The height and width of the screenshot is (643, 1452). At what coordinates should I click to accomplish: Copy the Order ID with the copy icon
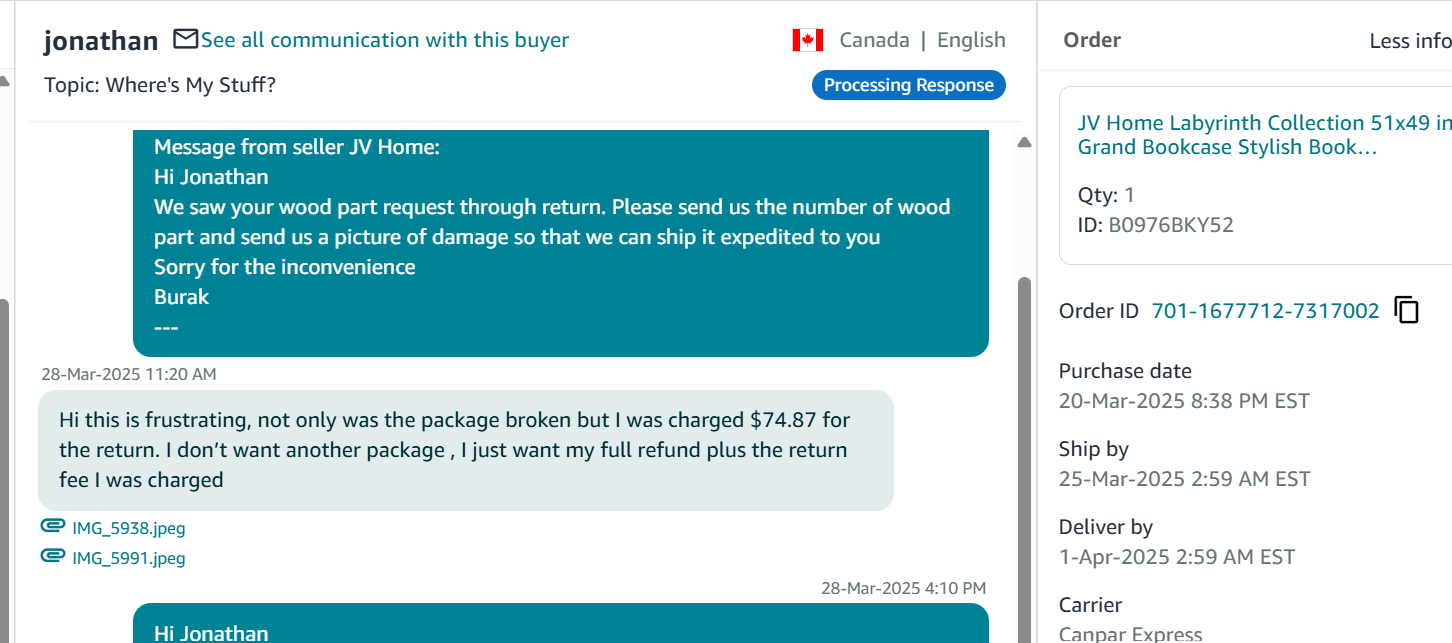1406,310
